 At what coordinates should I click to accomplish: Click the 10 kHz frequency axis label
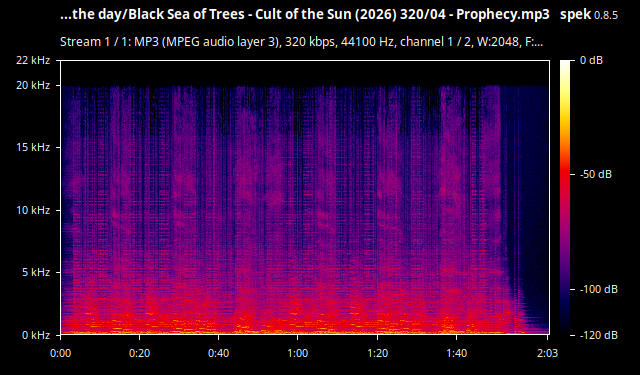tap(33, 210)
